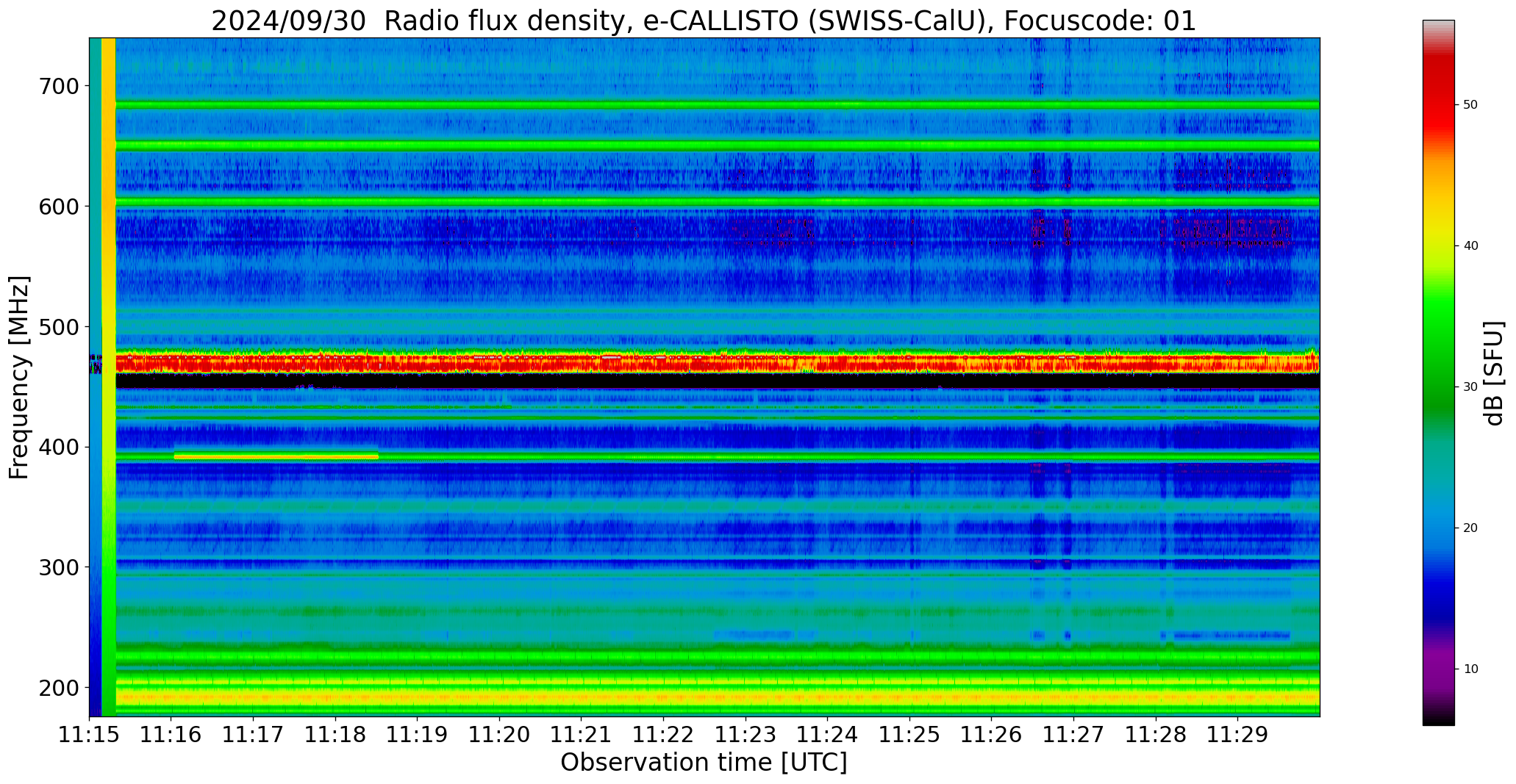
Task: Click the 11:28 time tick label
Action: pos(1156,735)
